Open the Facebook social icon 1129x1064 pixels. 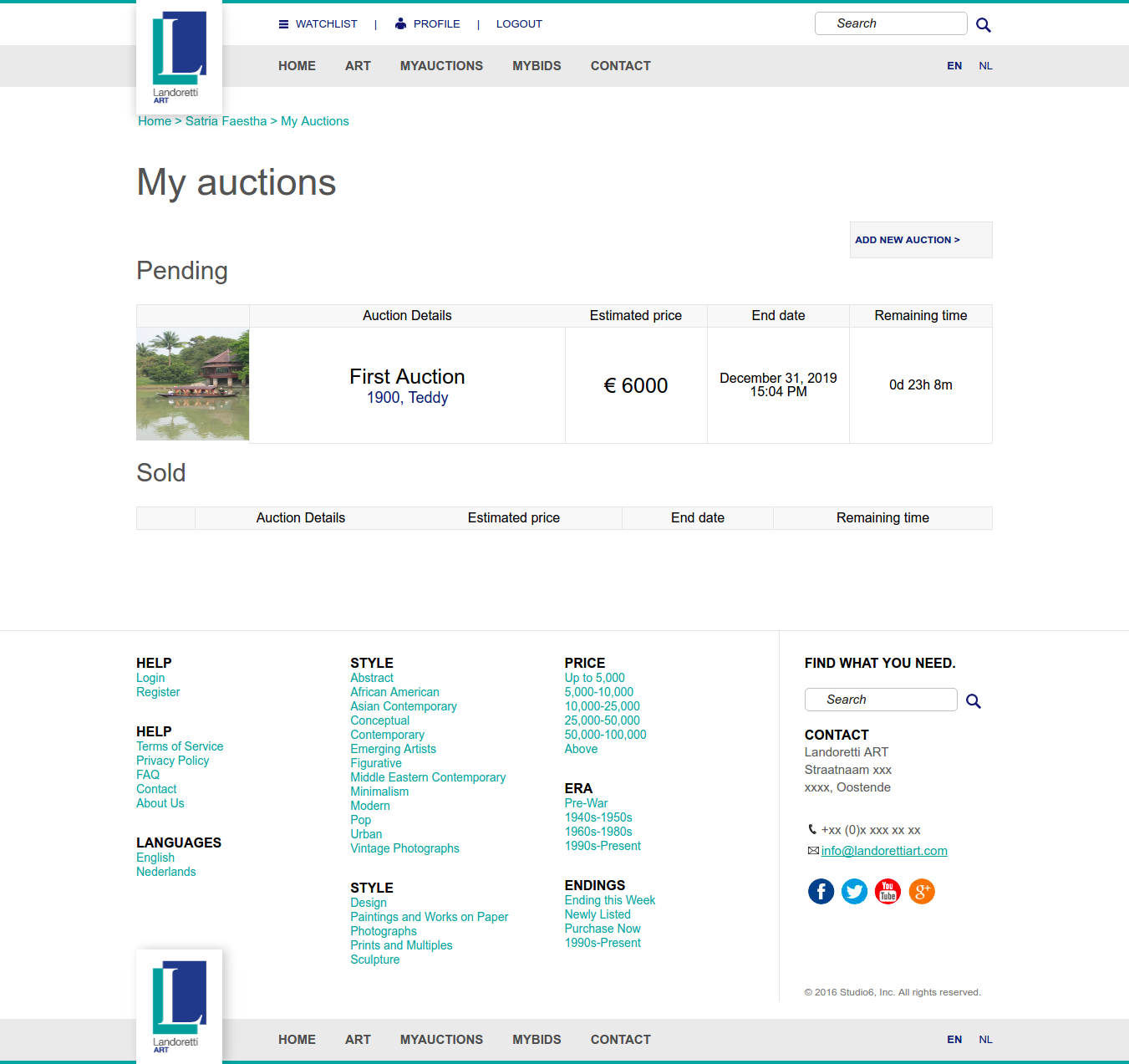[821, 892]
